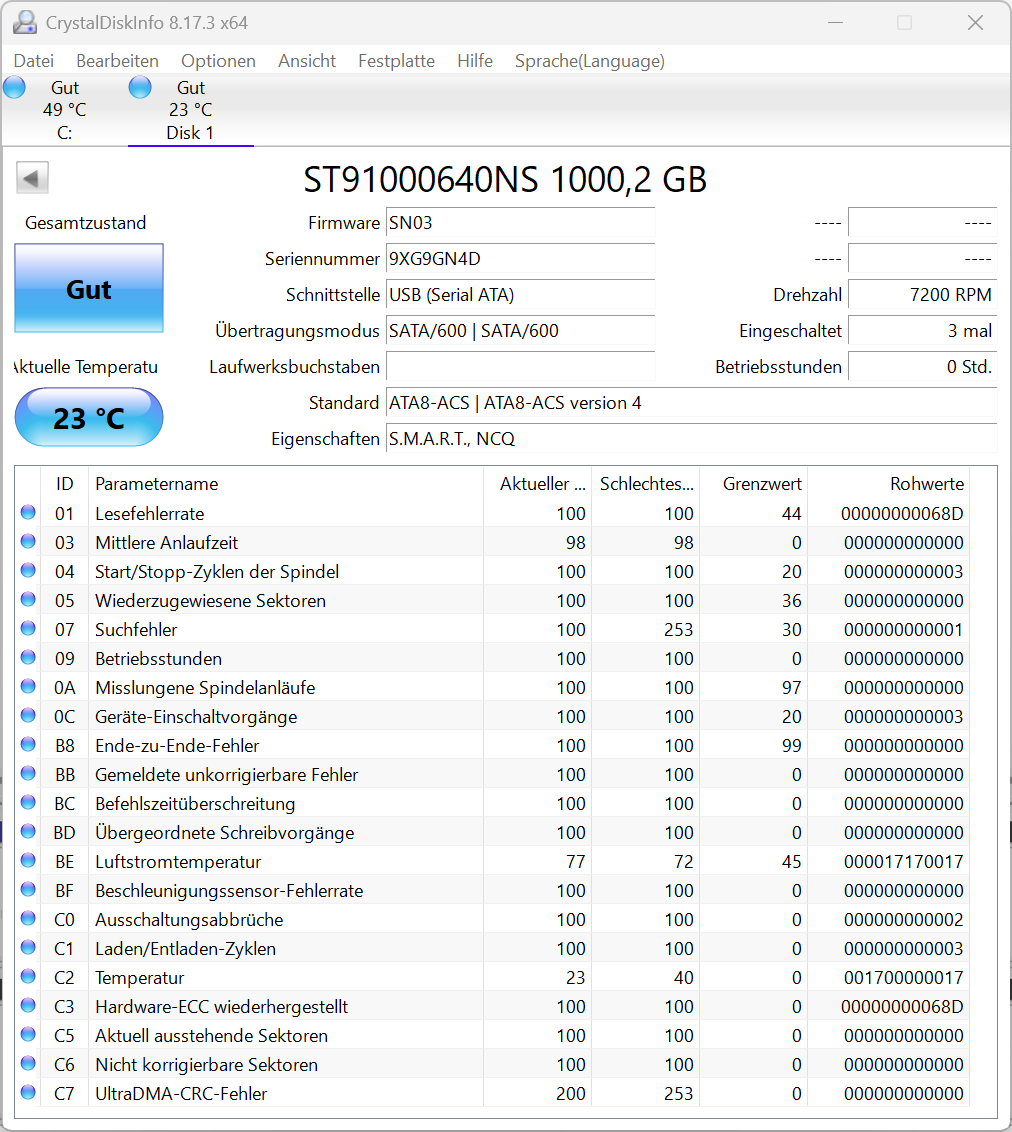Open the Optionen menu
1012x1132 pixels.
coord(219,61)
